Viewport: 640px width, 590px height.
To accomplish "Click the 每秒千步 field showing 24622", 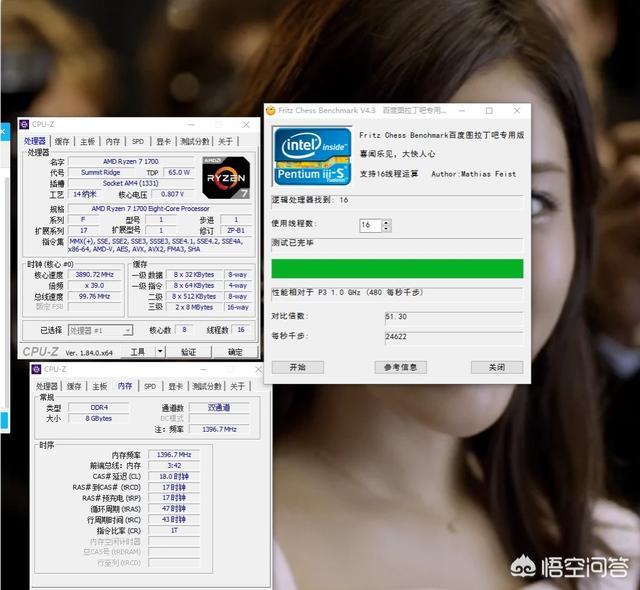I will click(x=453, y=337).
